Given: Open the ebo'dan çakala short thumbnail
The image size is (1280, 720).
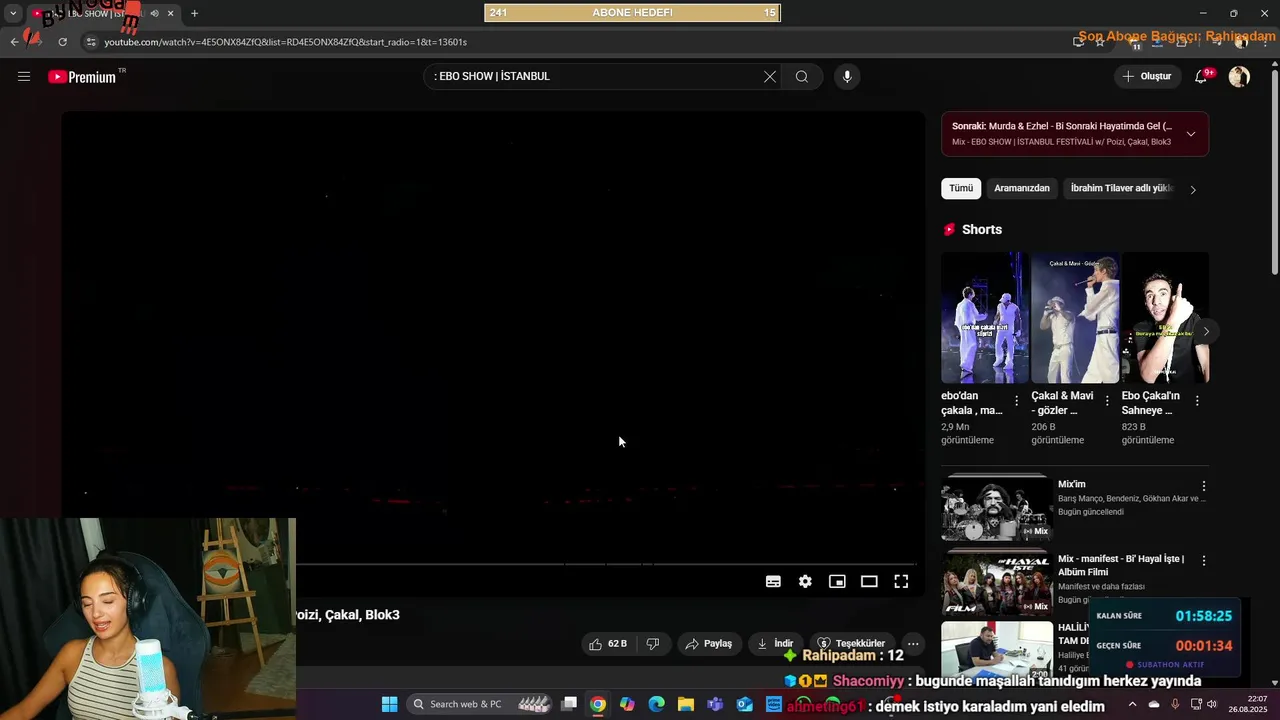Looking at the screenshot, I should click(x=985, y=317).
